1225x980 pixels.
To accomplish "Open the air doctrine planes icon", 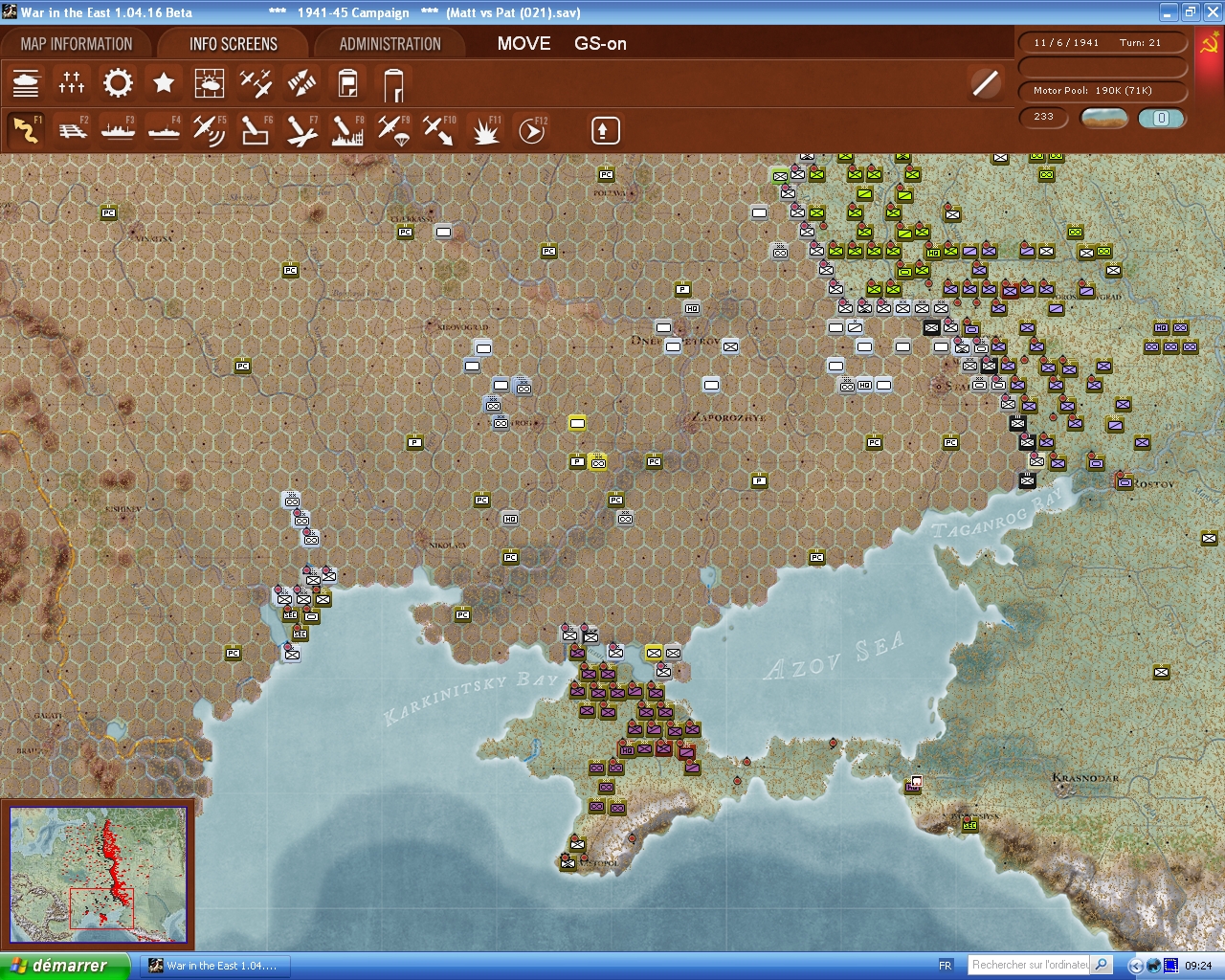I will click(256, 83).
